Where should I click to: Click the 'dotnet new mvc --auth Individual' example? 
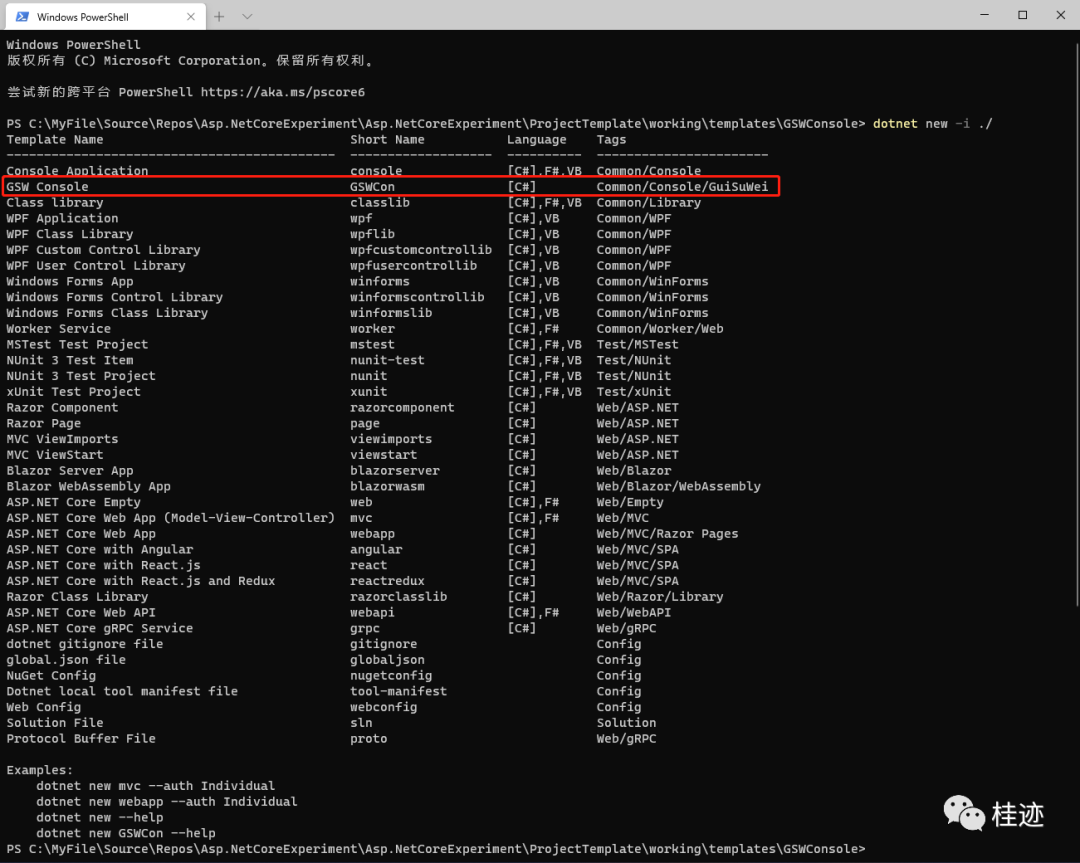coord(156,787)
